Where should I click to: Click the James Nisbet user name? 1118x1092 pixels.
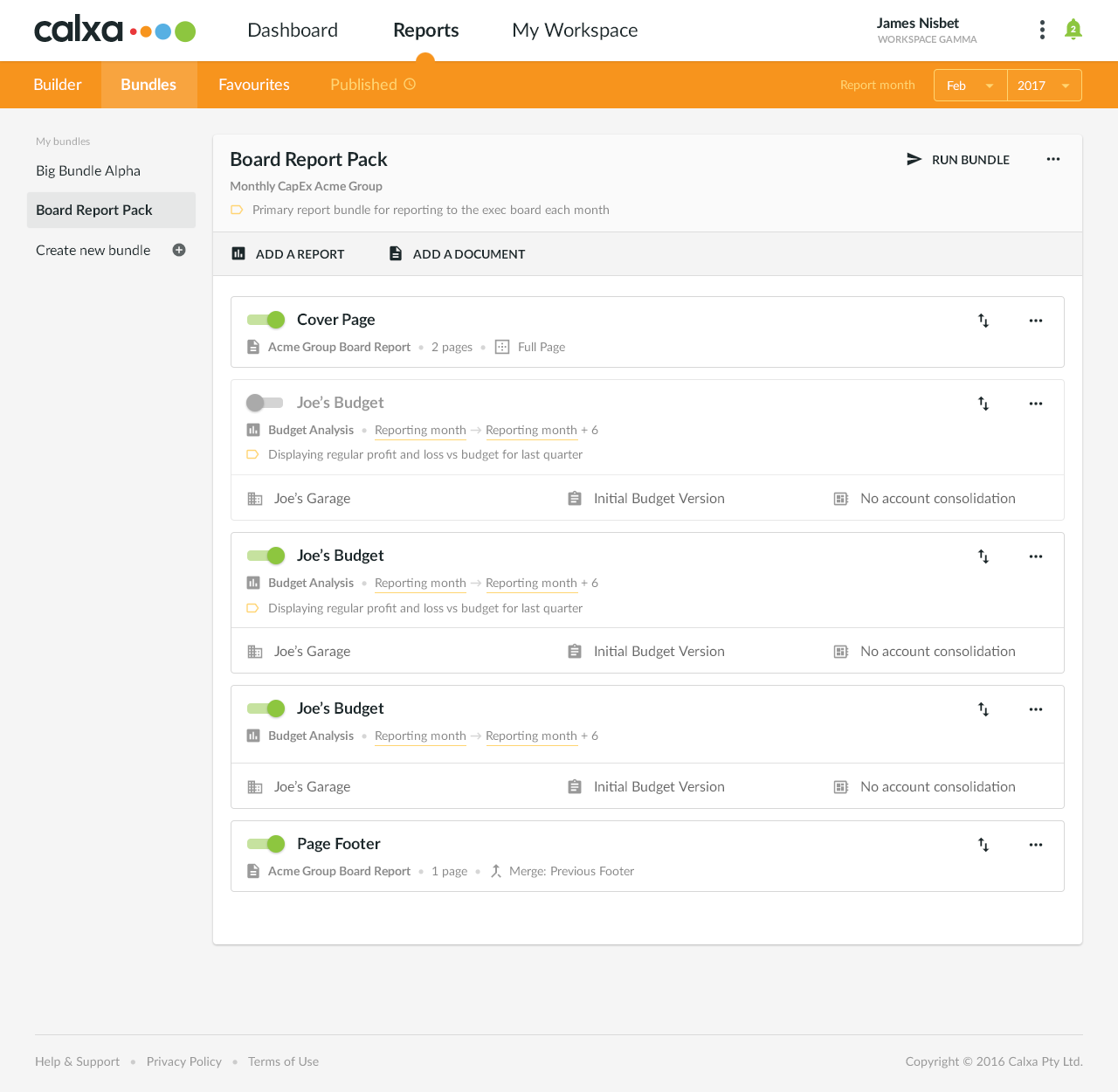[x=918, y=24]
